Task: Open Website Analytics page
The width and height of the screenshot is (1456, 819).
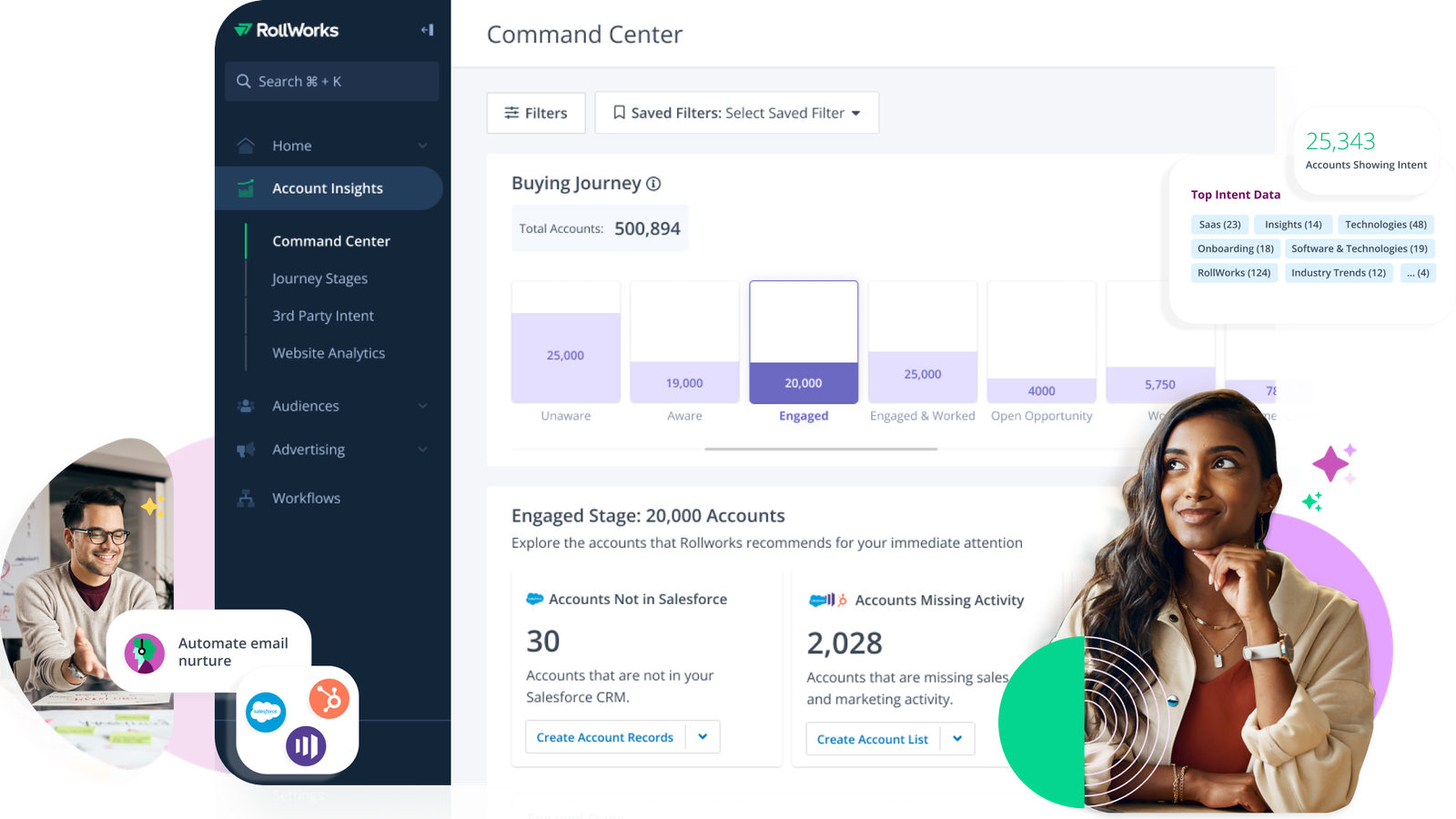Action: tap(329, 353)
